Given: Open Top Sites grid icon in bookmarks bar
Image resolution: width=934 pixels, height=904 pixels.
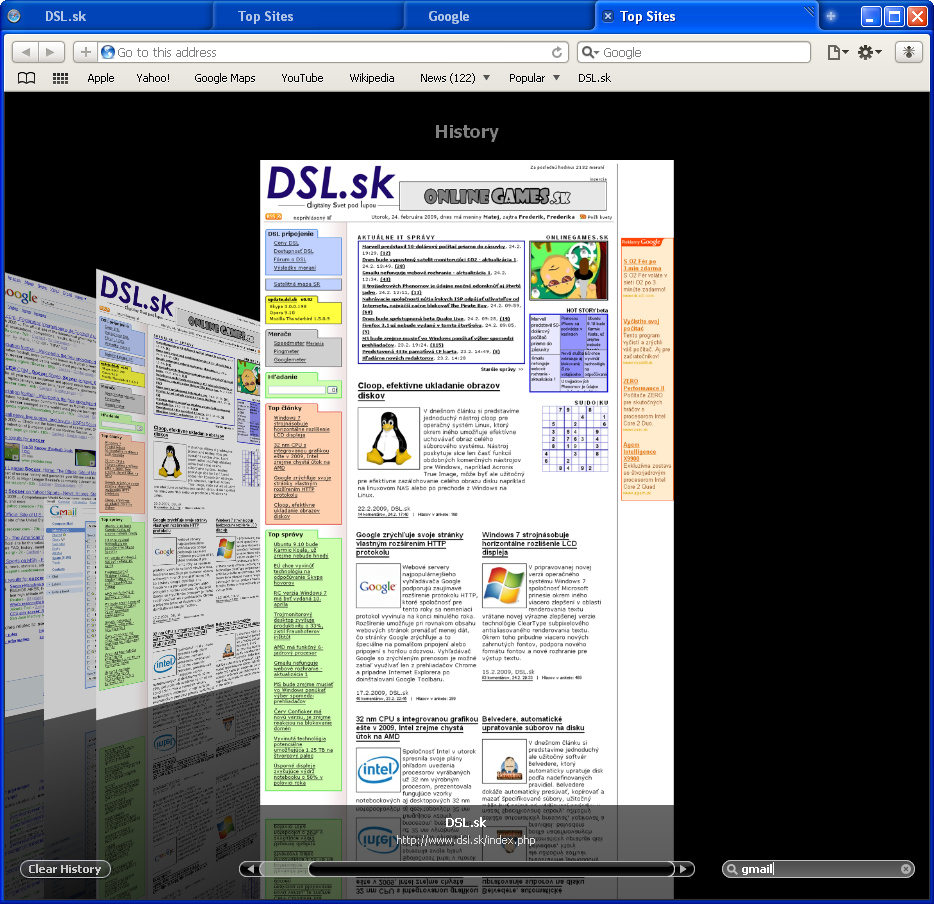Looking at the screenshot, I should [x=60, y=78].
